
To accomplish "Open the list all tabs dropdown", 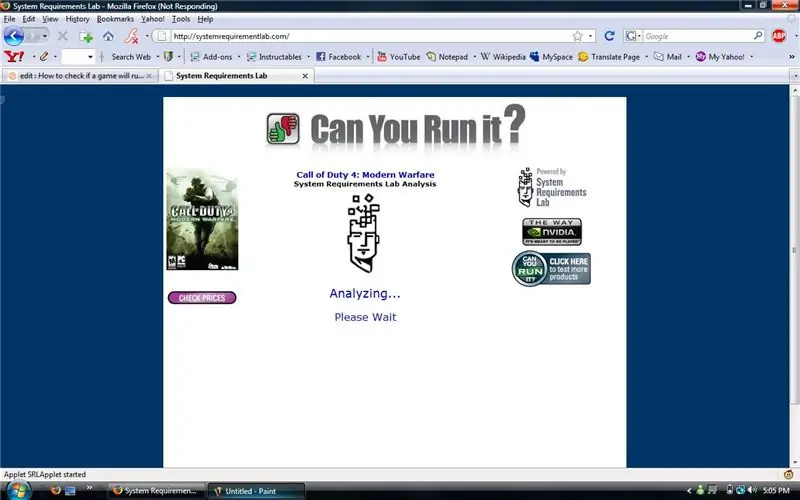I will coord(795,76).
